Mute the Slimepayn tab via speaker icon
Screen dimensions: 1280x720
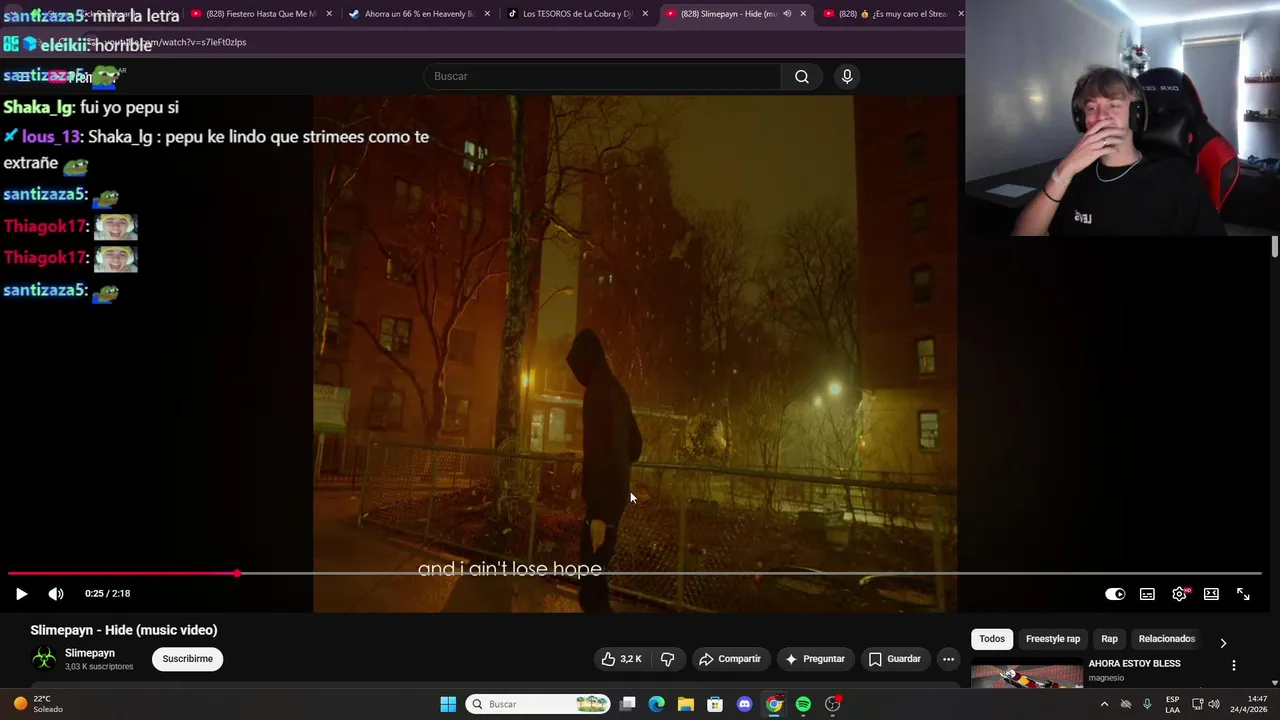pyautogui.click(x=787, y=14)
